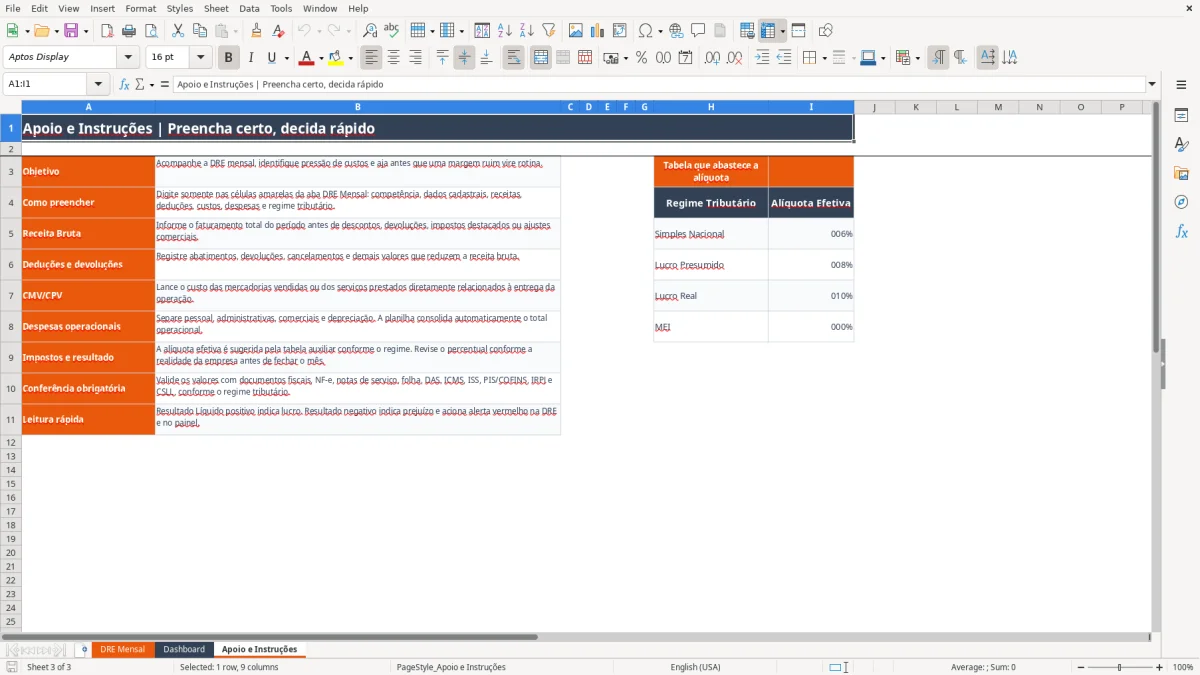Expand the underline style dropdown arrow
This screenshot has height=675, width=1200.
[286, 58]
